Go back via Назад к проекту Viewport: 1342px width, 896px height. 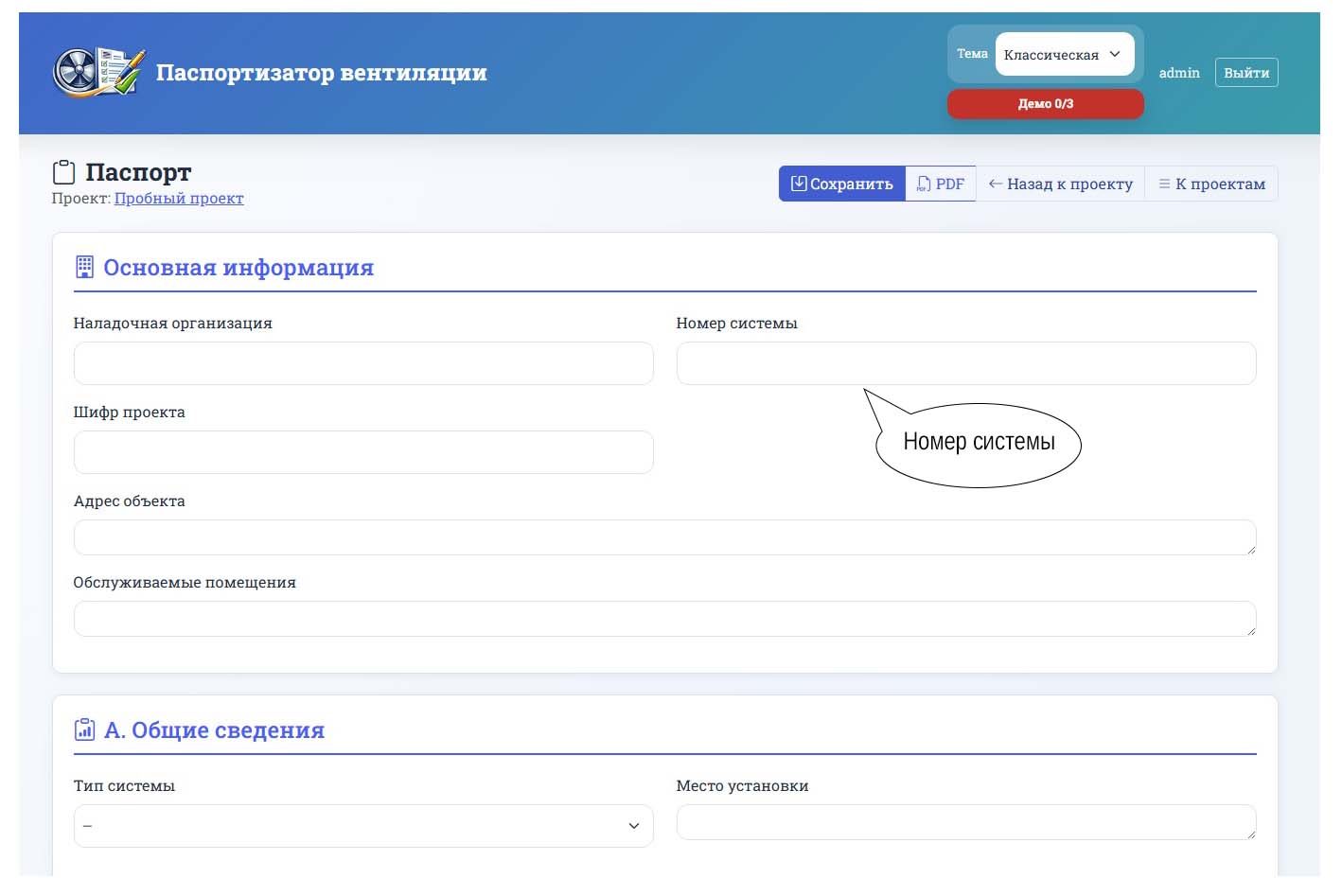[x=1061, y=184]
